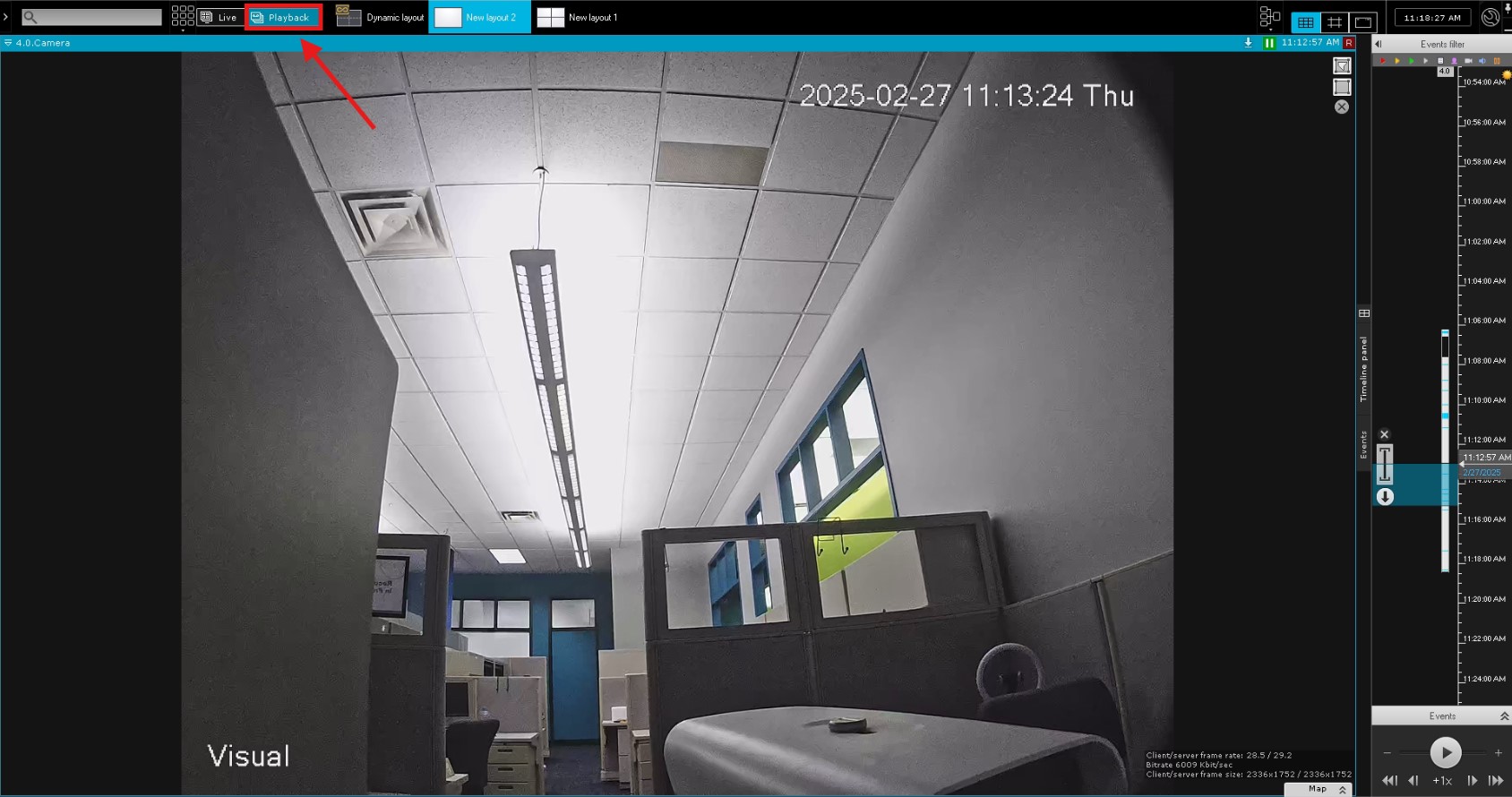Open the settings wrench icon

(1491, 17)
